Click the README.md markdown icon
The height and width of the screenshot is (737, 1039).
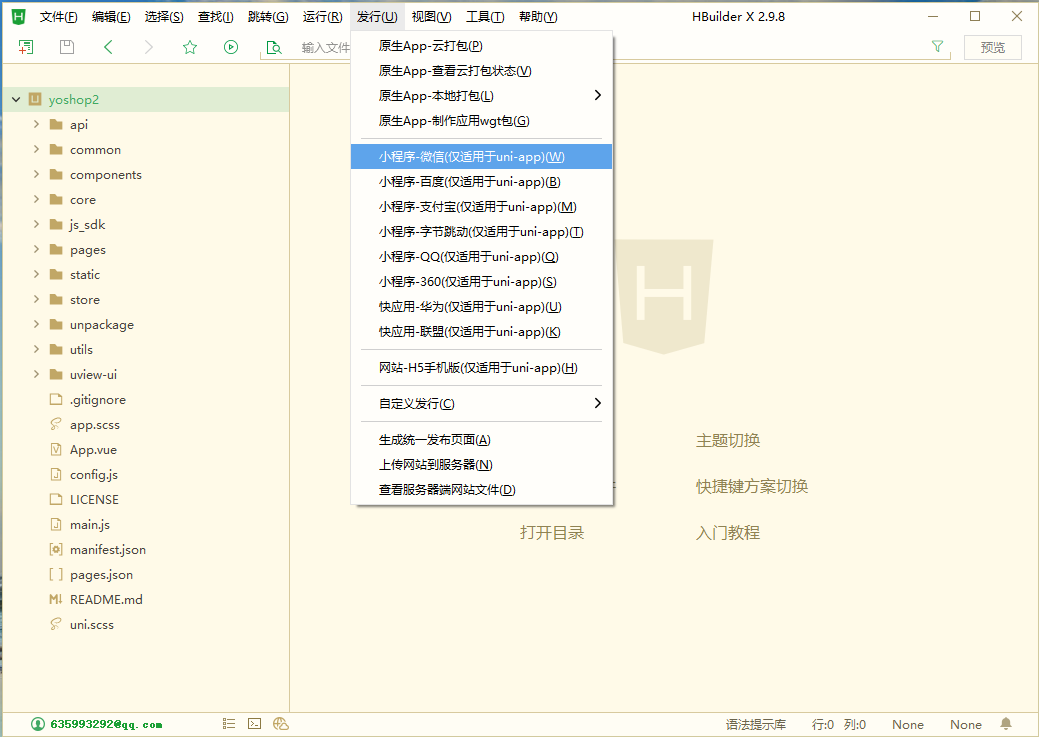click(x=56, y=600)
